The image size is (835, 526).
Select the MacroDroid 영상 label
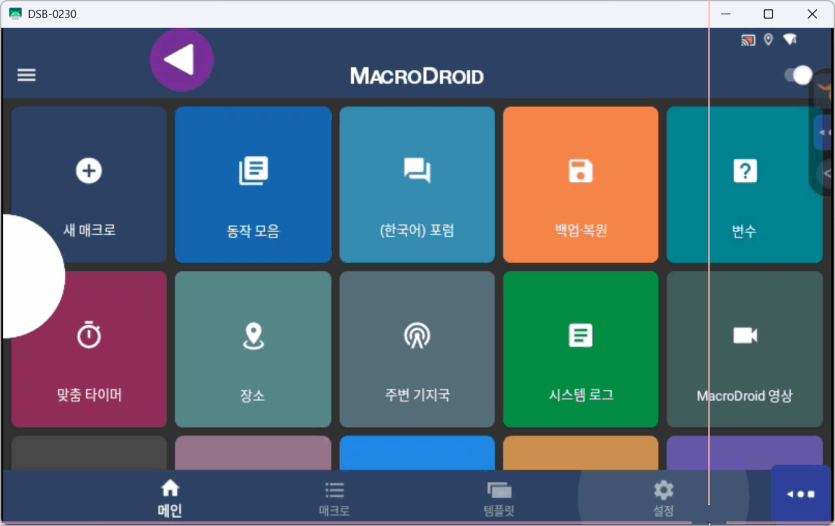point(744,396)
